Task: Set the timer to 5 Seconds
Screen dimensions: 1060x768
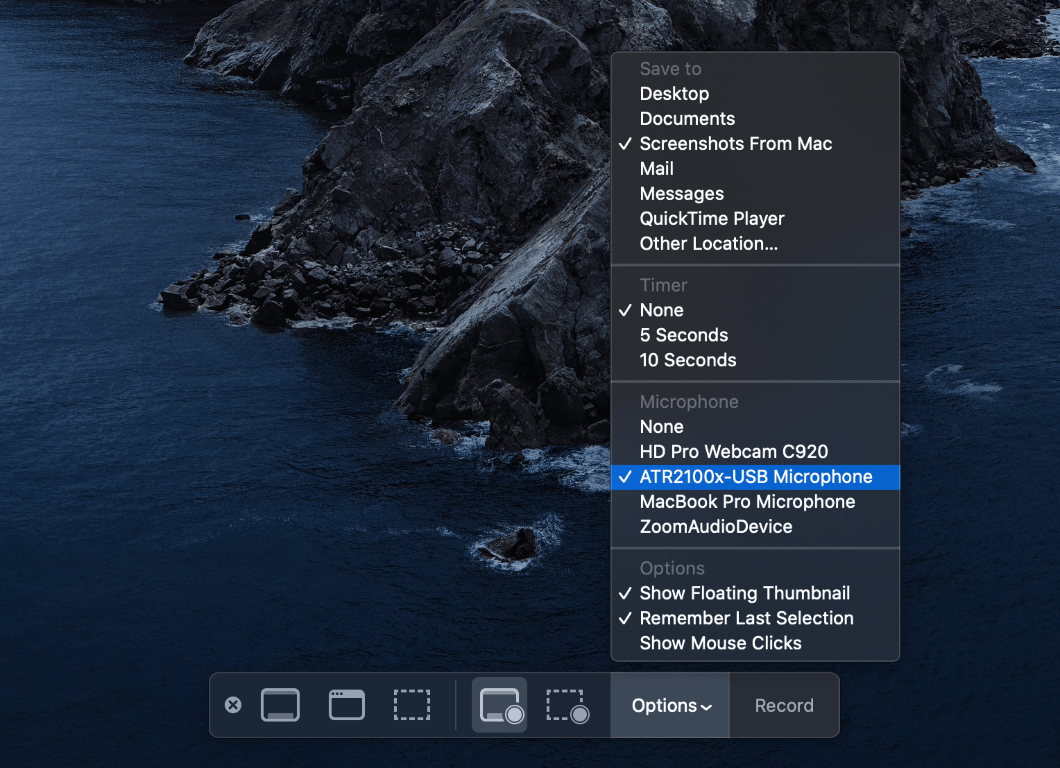Action: pos(684,335)
